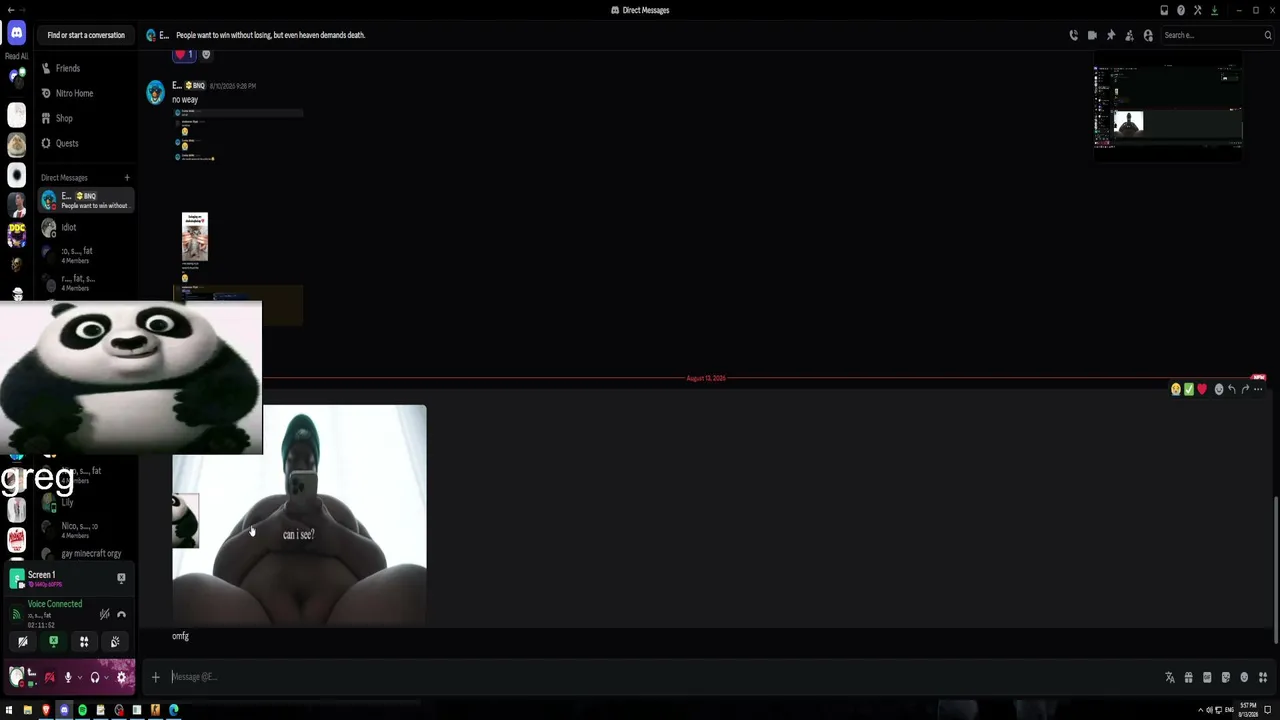Click the translate icon in message bar
The image size is (1280, 720).
(x=1170, y=677)
